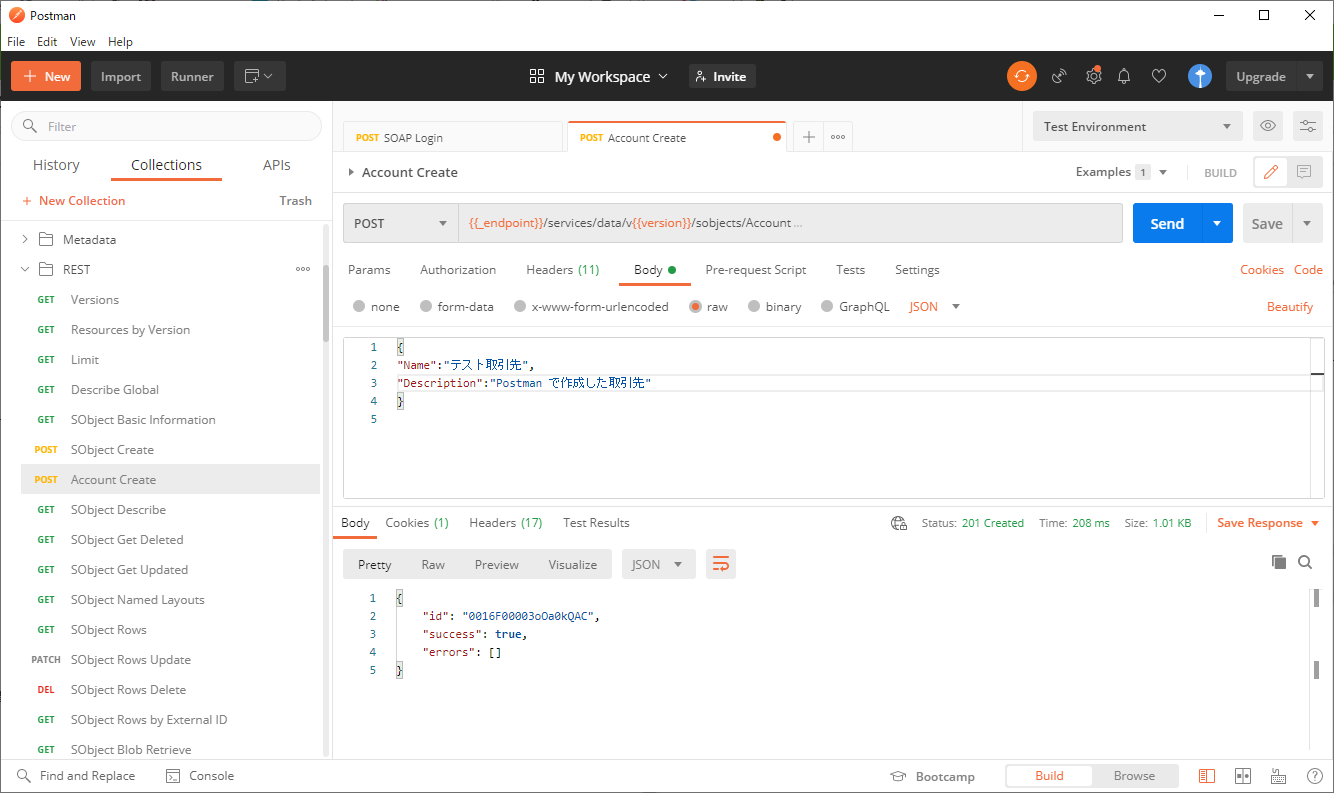This screenshot has width=1334, height=793.
Task: Open the settings wrench icon in header
Action: coord(1094,76)
